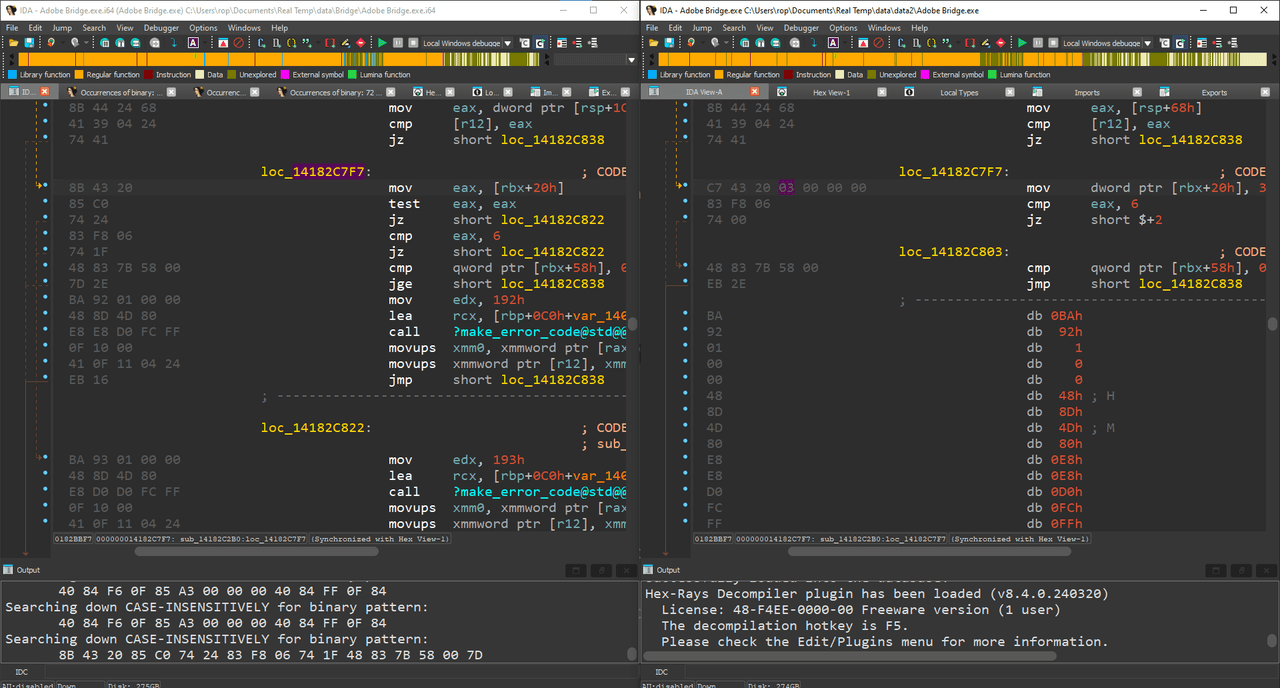Screen dimensions: 1280x688
Task: Expand the navigation band dropdown arrow in the i64 window
Action: coord(631,59)
